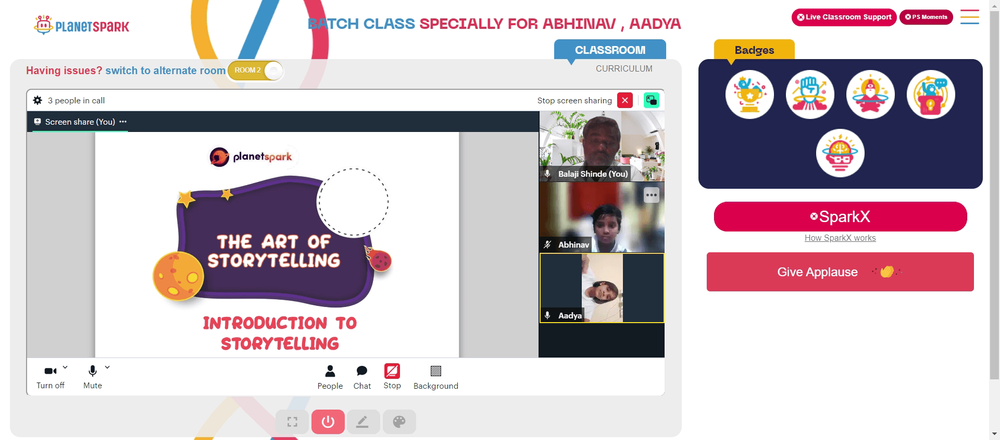This screenshot has height=440, width=1000.
Task: Click the green screen layout icon
Action: 651,100
